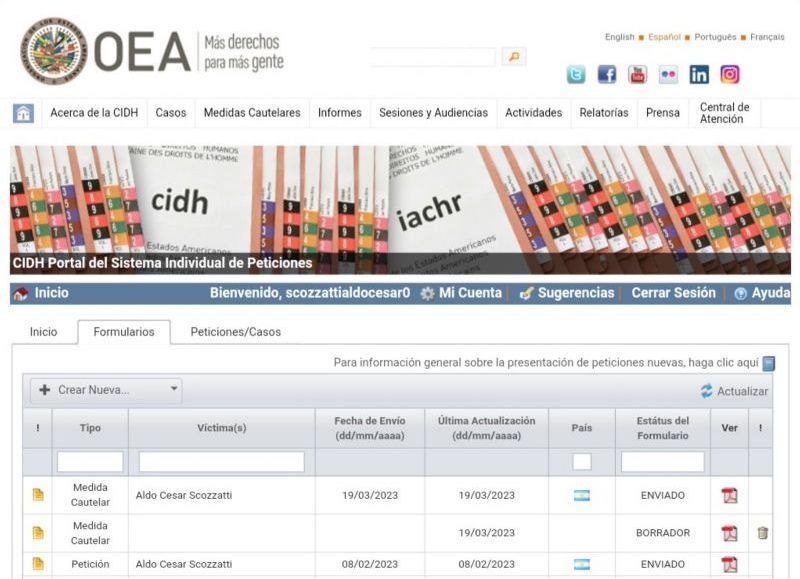800x579 pixels.
Task: Open the Informes menu
Action: (340, 113)
